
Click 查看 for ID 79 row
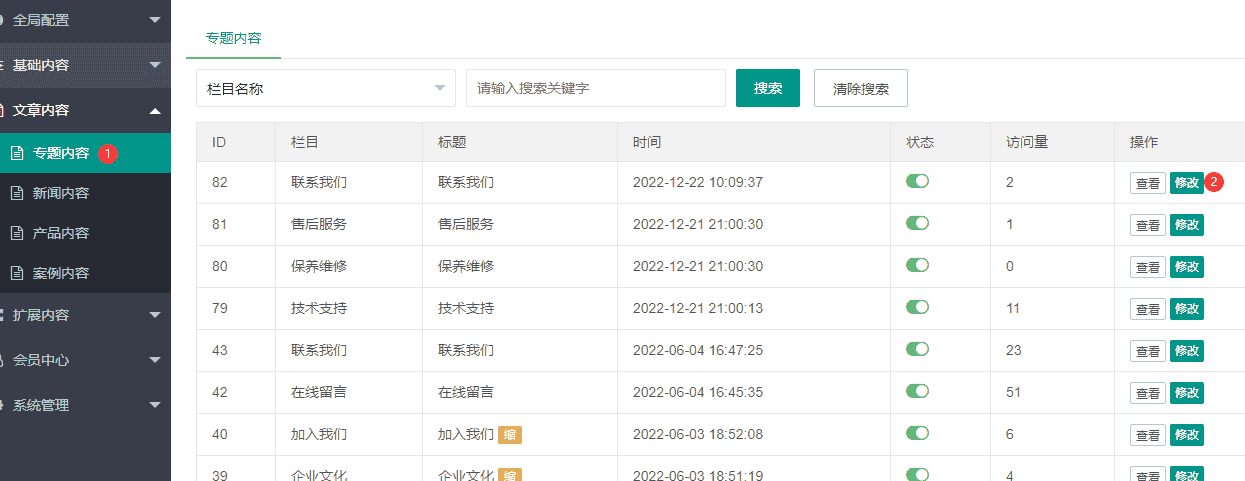1148,309
